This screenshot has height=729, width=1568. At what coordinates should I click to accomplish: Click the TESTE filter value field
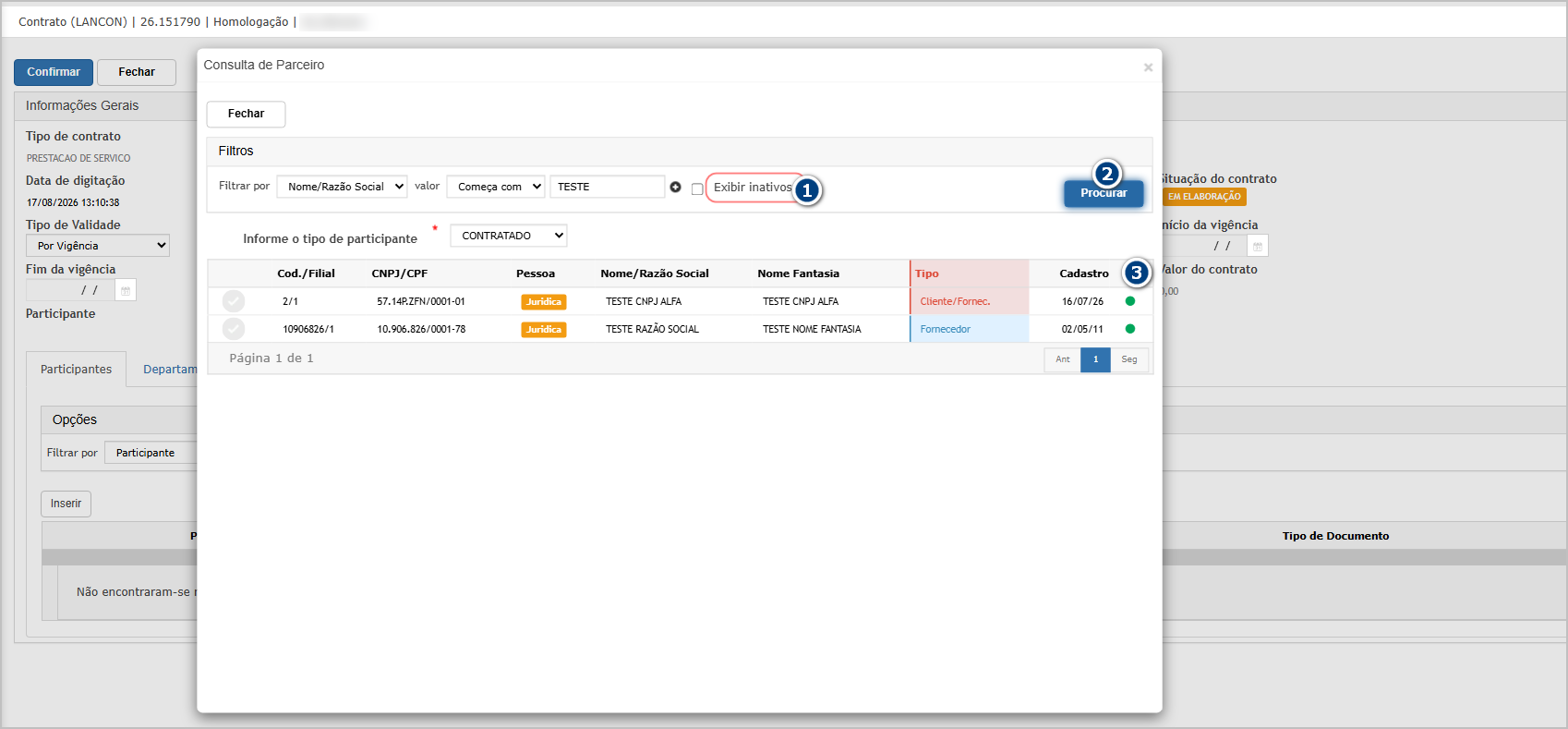point(608,187)
